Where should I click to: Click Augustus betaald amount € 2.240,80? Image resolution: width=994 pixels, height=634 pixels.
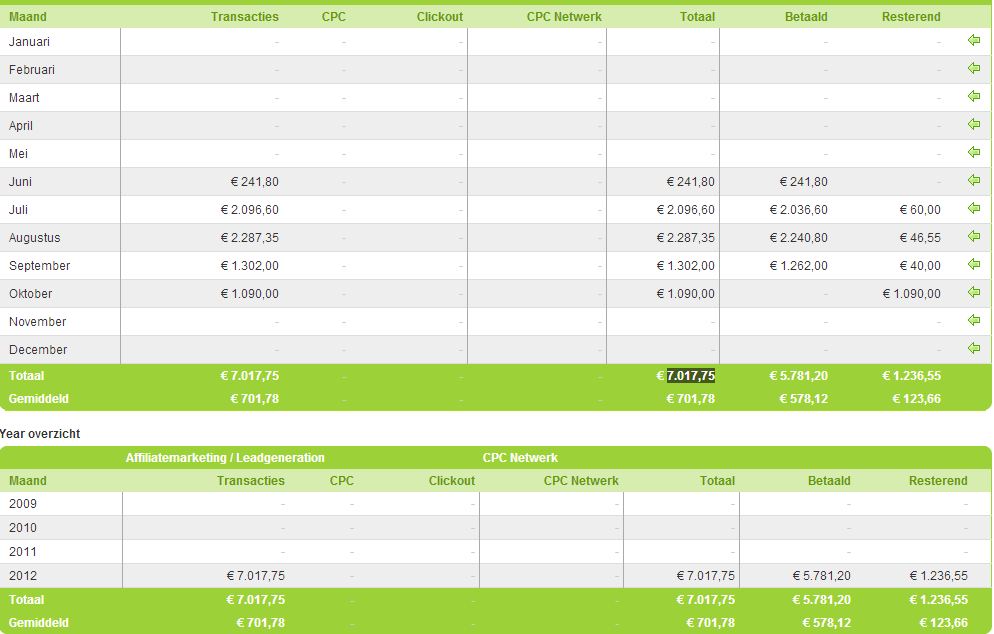[798, 238]
